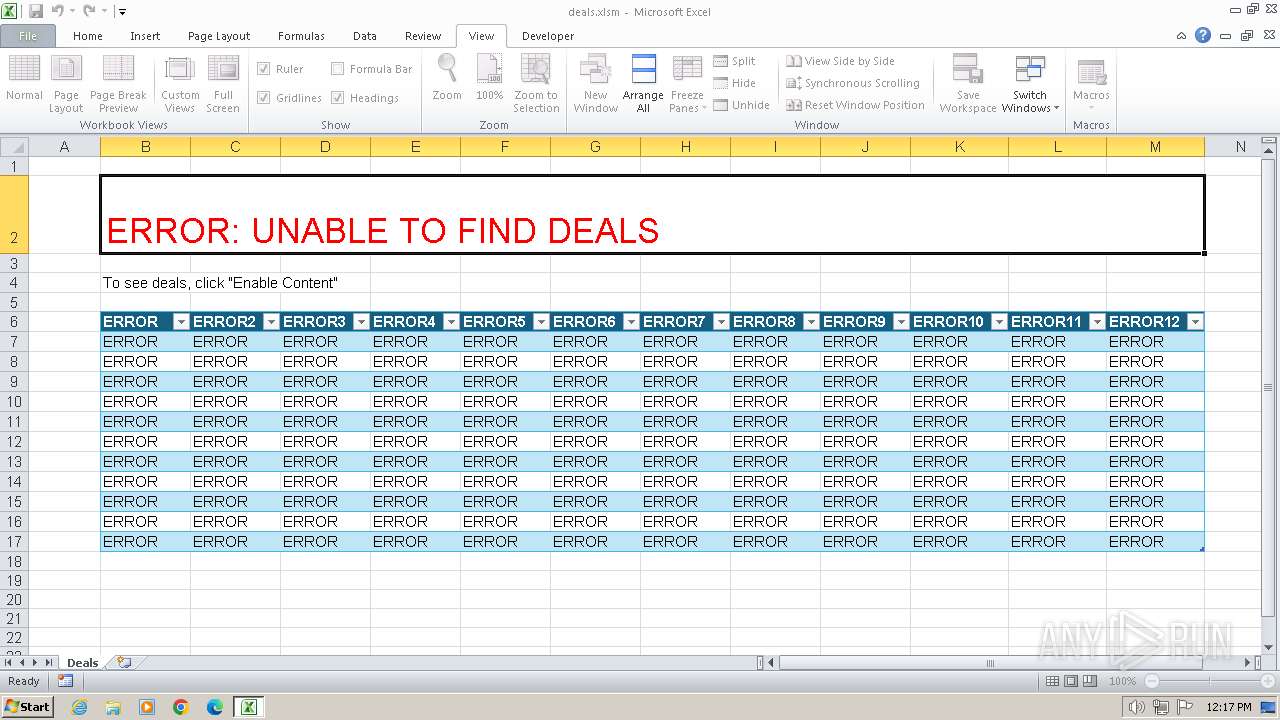Switch to Home ribbon tab
The width and height of the screenshot is (1280, 720).
click(x=88, y=36)
